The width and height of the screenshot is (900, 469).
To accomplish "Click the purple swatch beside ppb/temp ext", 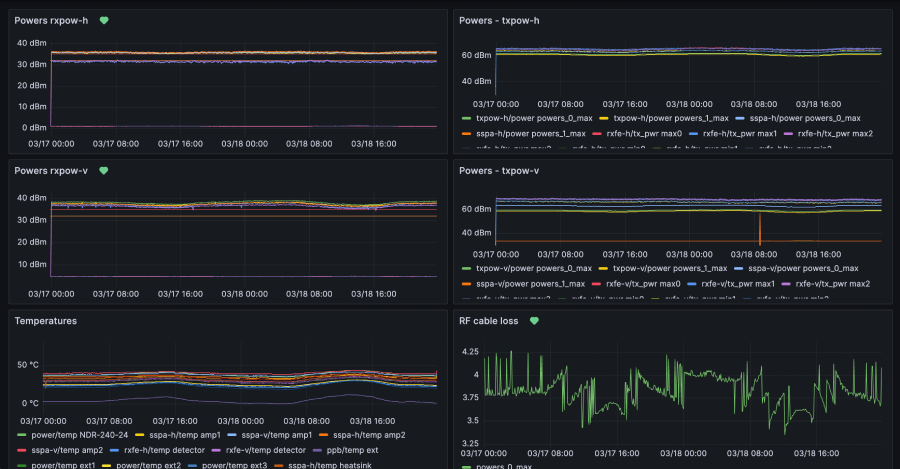I will click(x=317, y=451).
